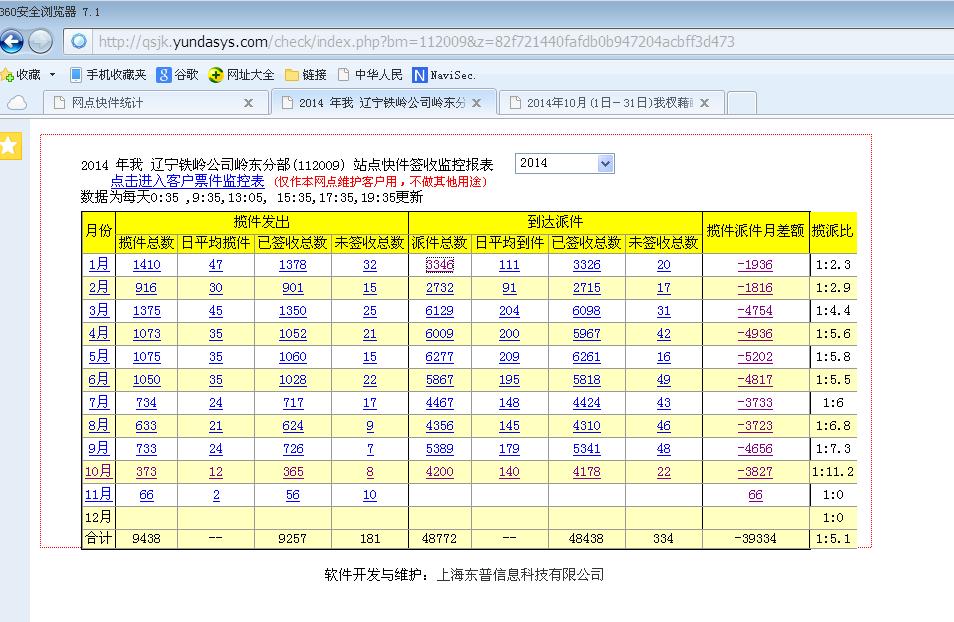Open the 2月 month link

99,287
